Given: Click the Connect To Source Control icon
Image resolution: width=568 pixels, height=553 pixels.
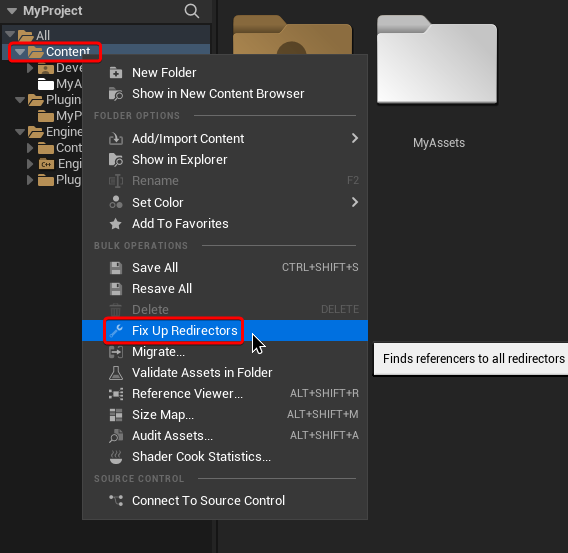Looking at the screenshot, I should pyautogui.click(x=116, y=500).
